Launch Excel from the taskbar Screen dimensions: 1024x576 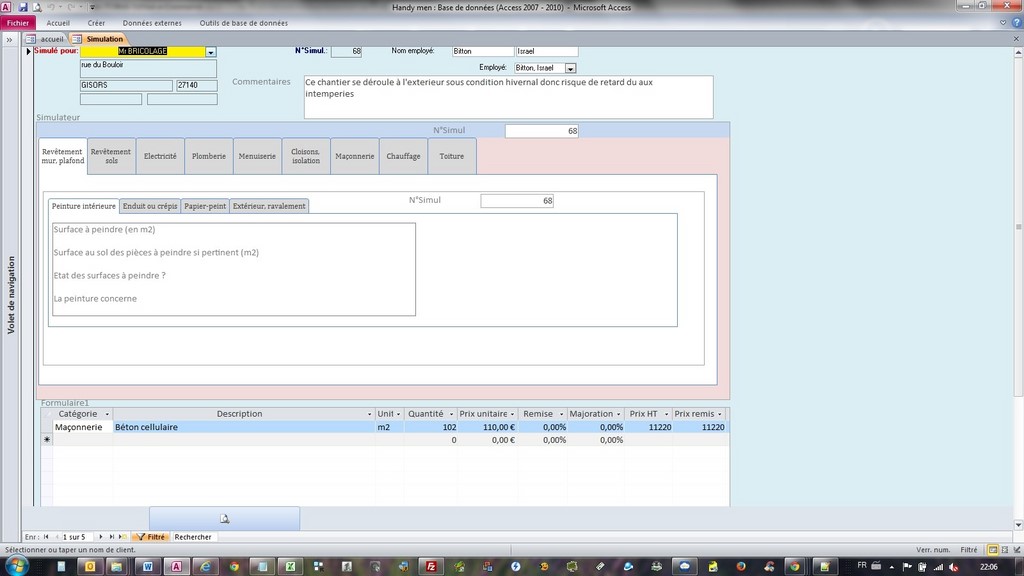290,567
